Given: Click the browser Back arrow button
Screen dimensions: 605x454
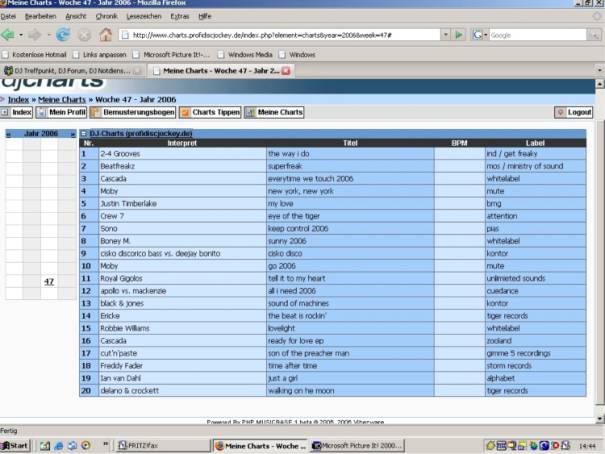Looking at the screenshot, I should [x=7, y=35].
